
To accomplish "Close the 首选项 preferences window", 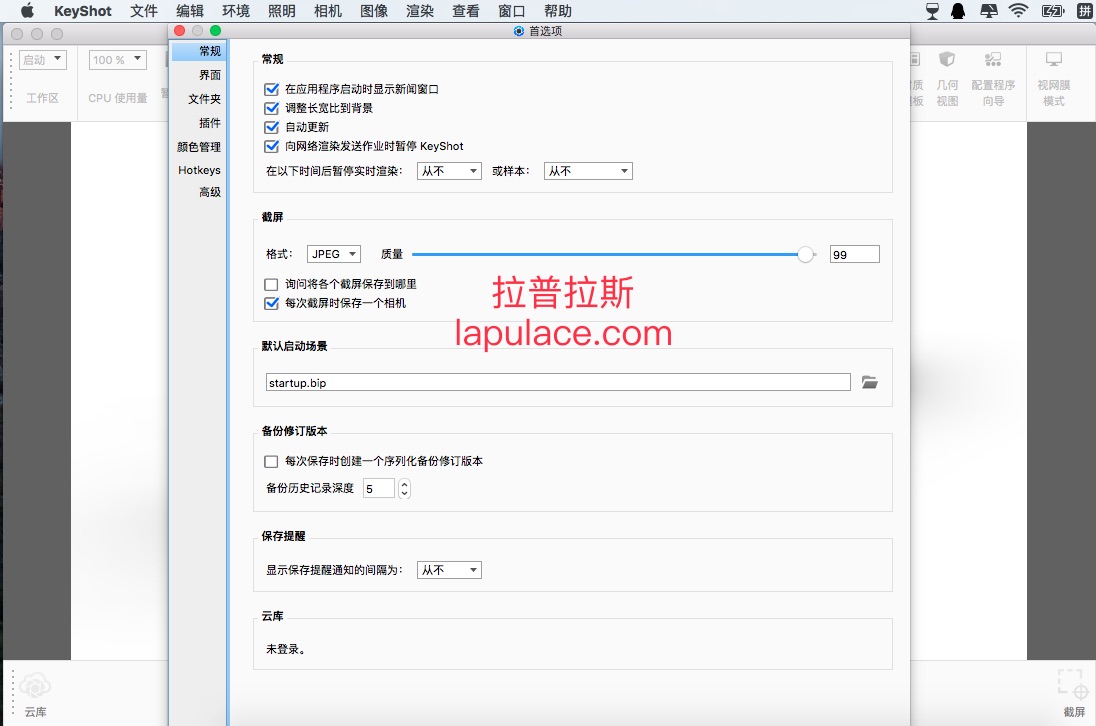I will click(x=180, y=31).
